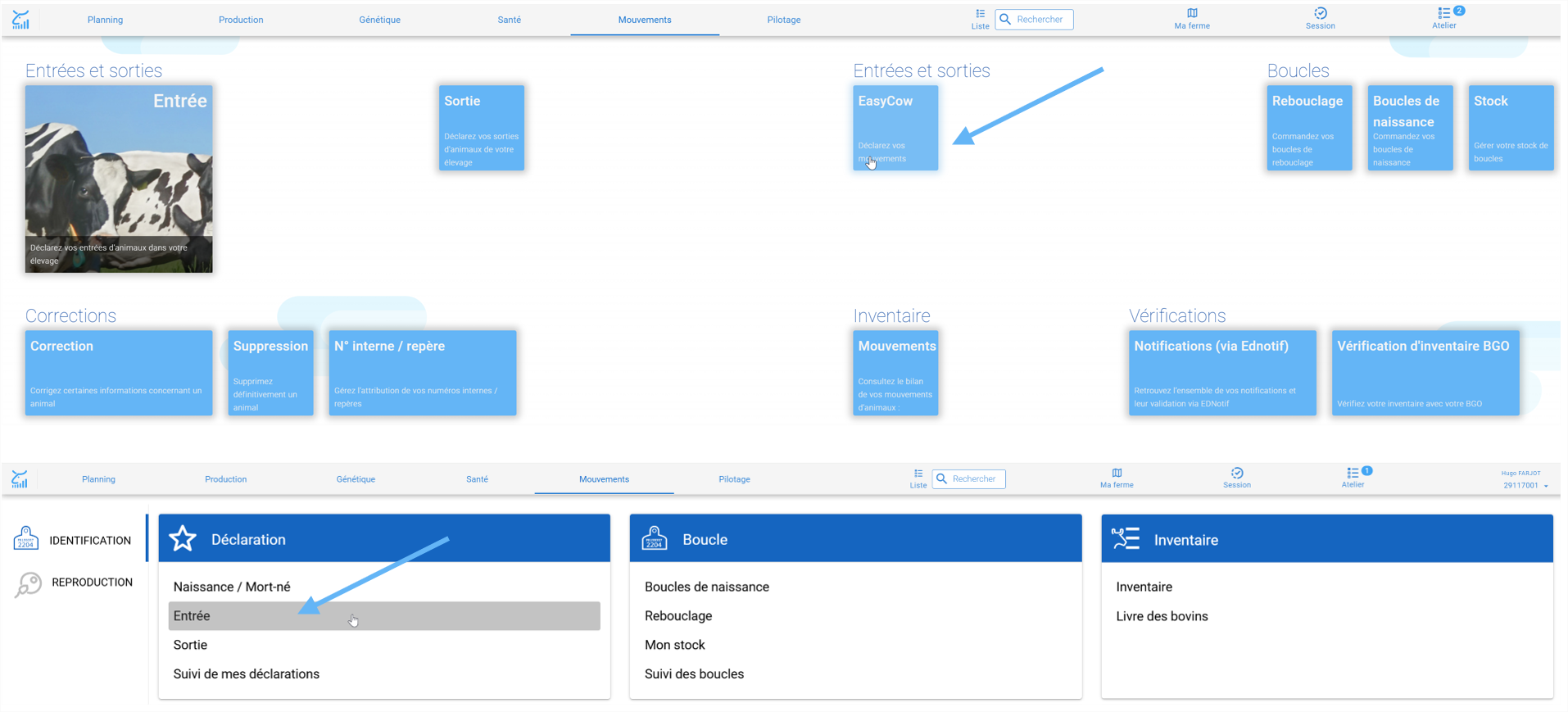Open the Inventaire Mouvements tile
The height and width of the screenshot is (712, 1568).
[895, 373]
